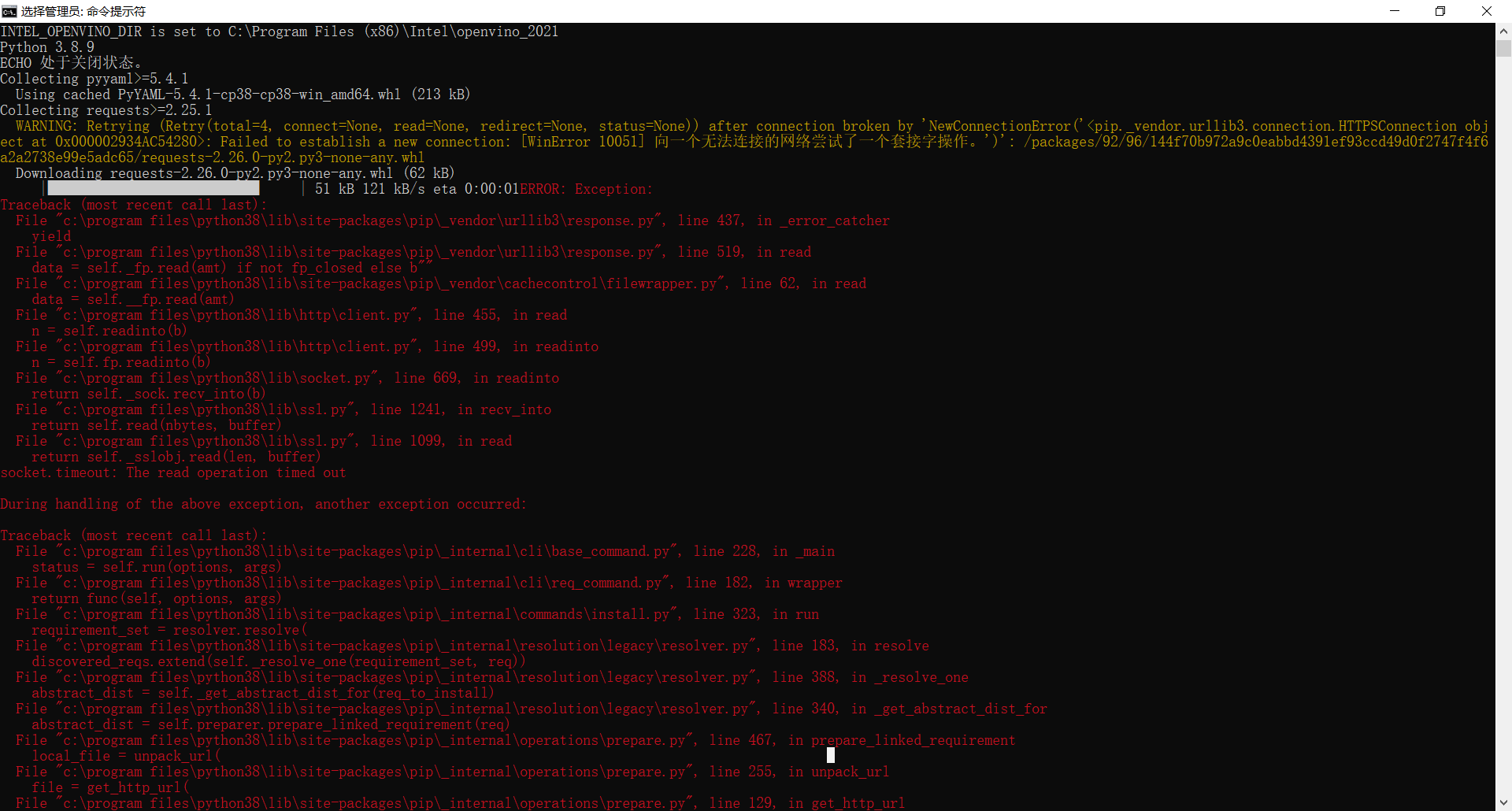Click the resolver.py line 183 entry
The width and height of the screenshot is (1512, 811).
472,646
